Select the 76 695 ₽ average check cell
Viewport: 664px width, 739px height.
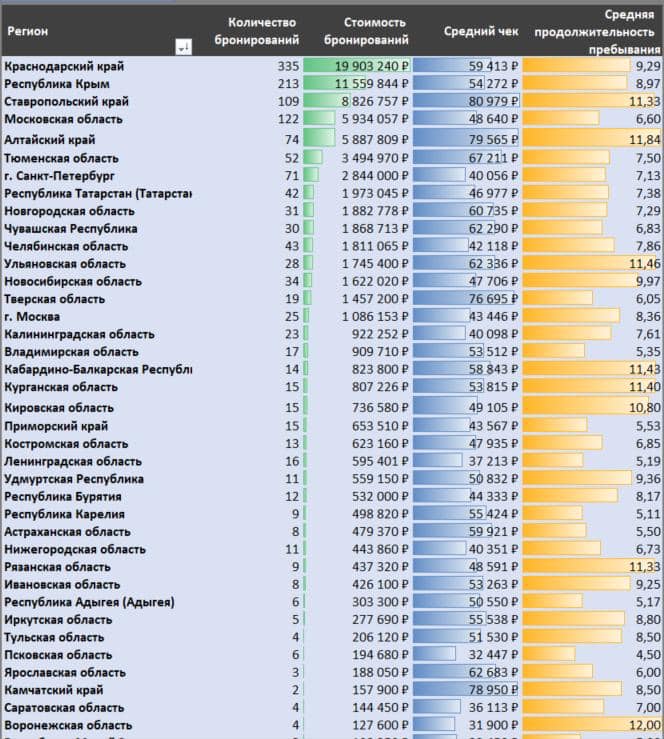click(x=466, y=299)
